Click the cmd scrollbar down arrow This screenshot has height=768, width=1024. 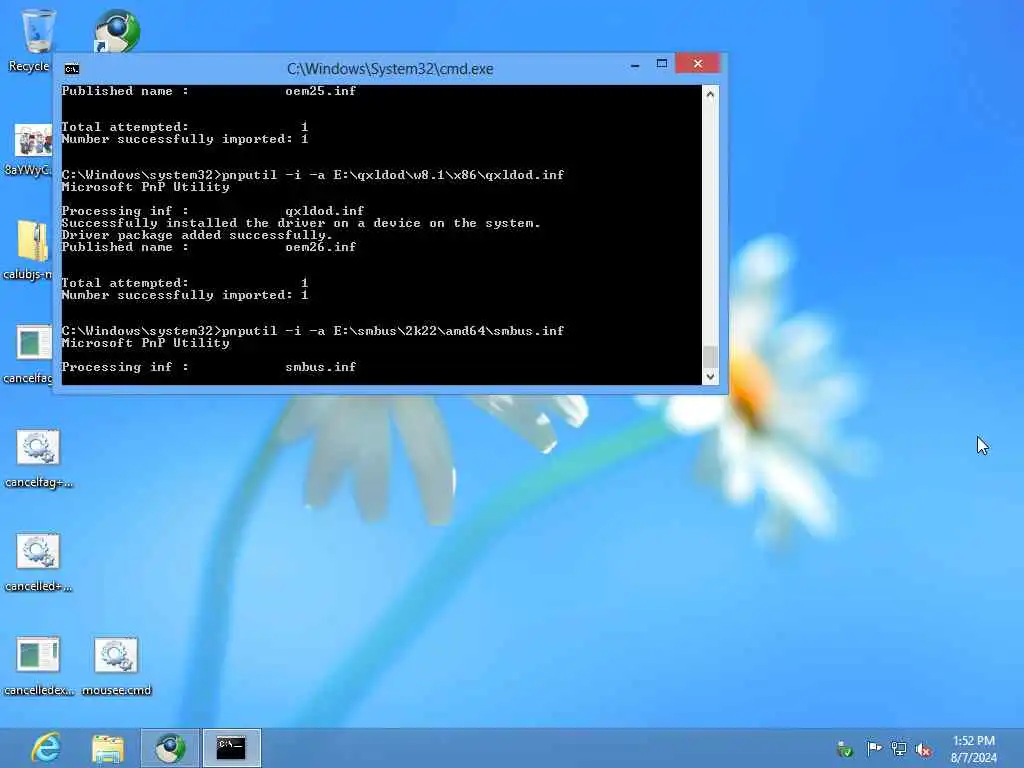pyautogui.click(x=710, y=377)
